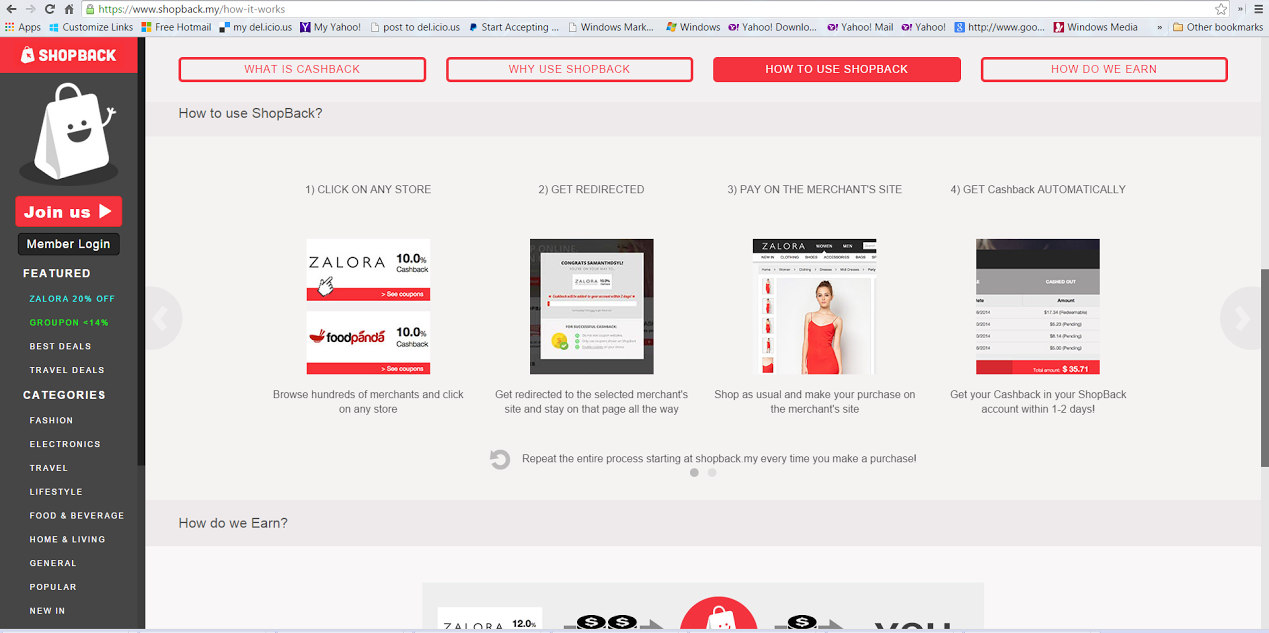
Task: Bookmark this page with the star icon
Action: click(x=1221, y=9)
